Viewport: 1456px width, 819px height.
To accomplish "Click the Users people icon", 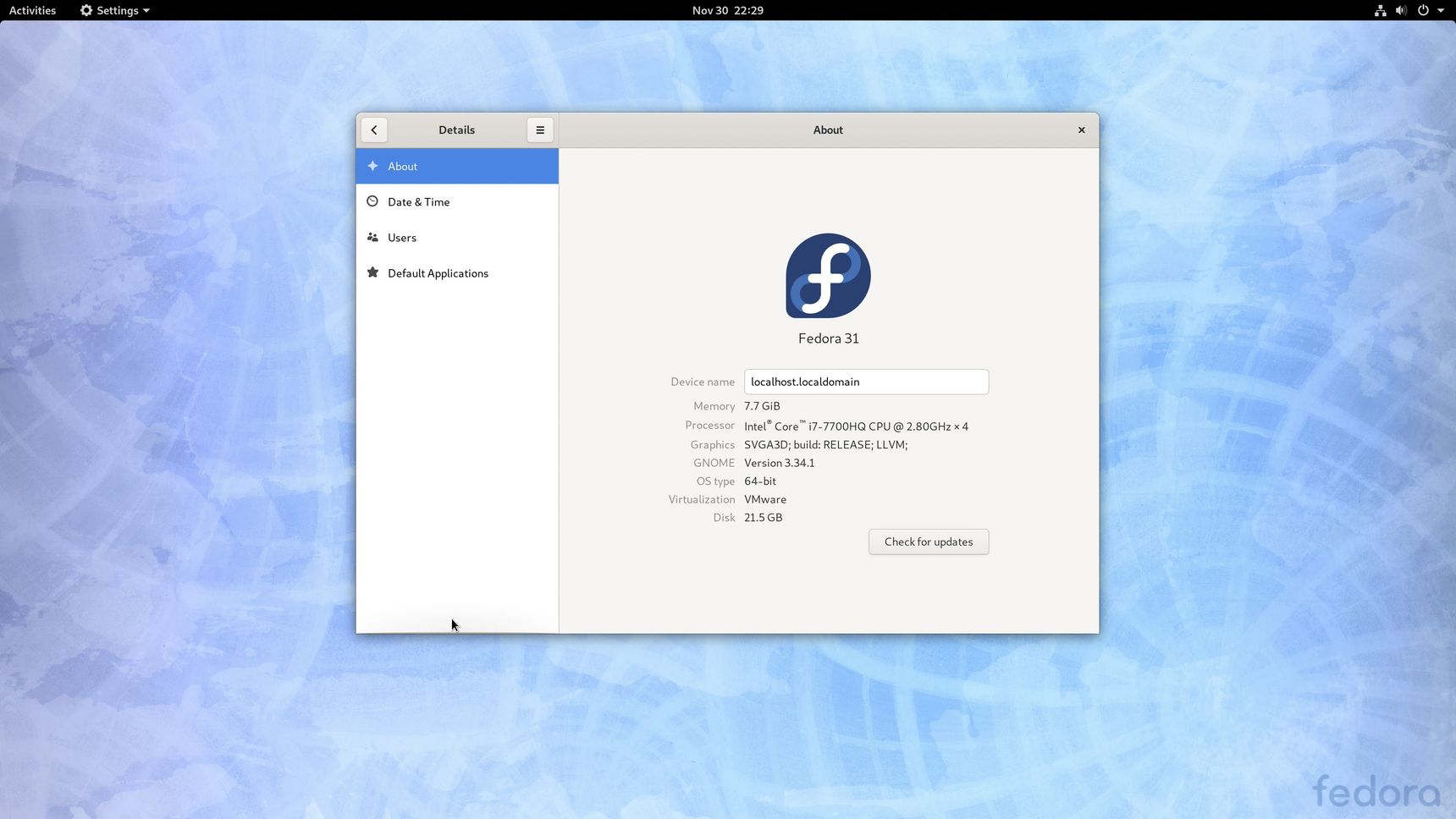I will [372, 237].
